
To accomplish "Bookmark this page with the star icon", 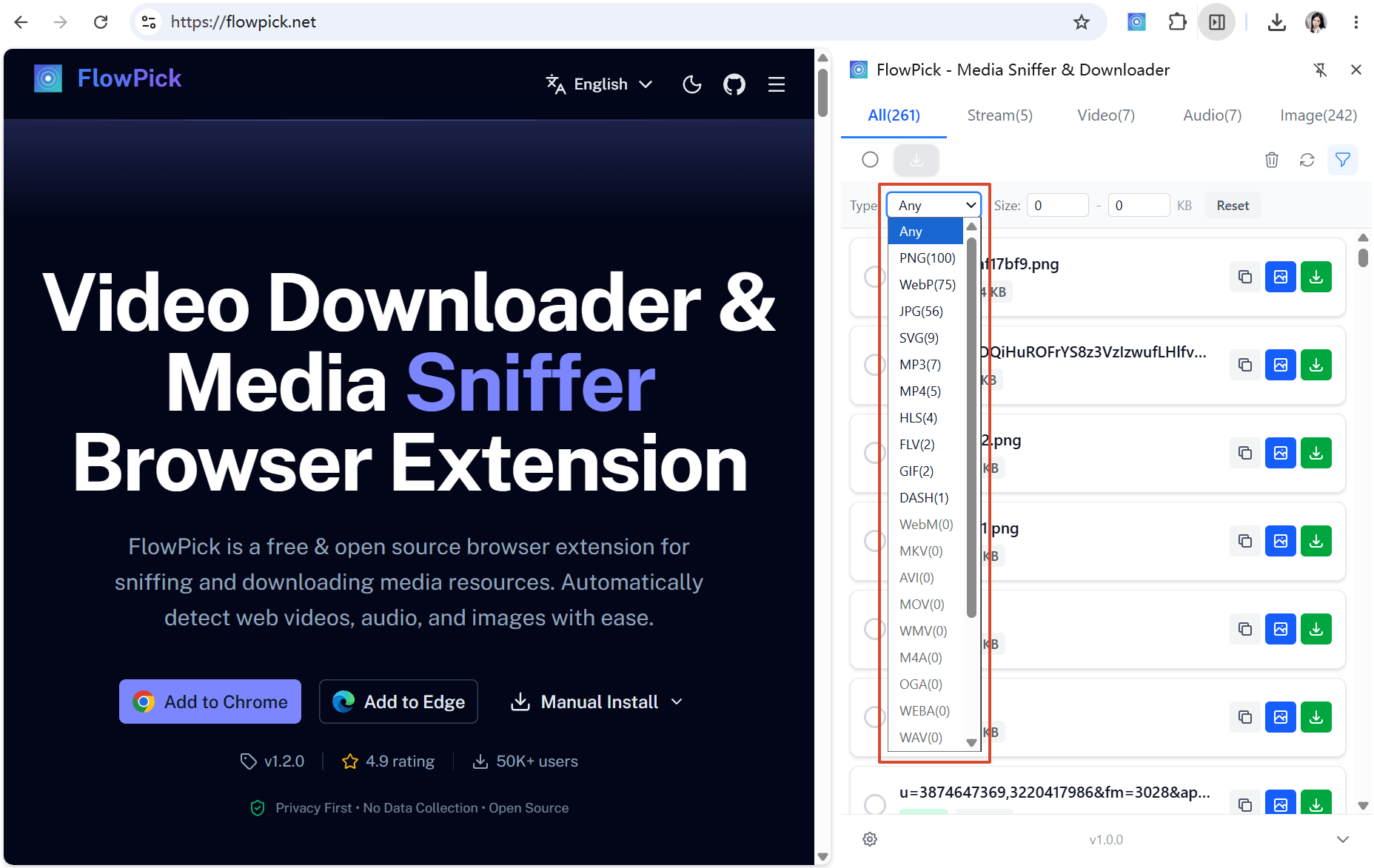I will point(1082,22).
